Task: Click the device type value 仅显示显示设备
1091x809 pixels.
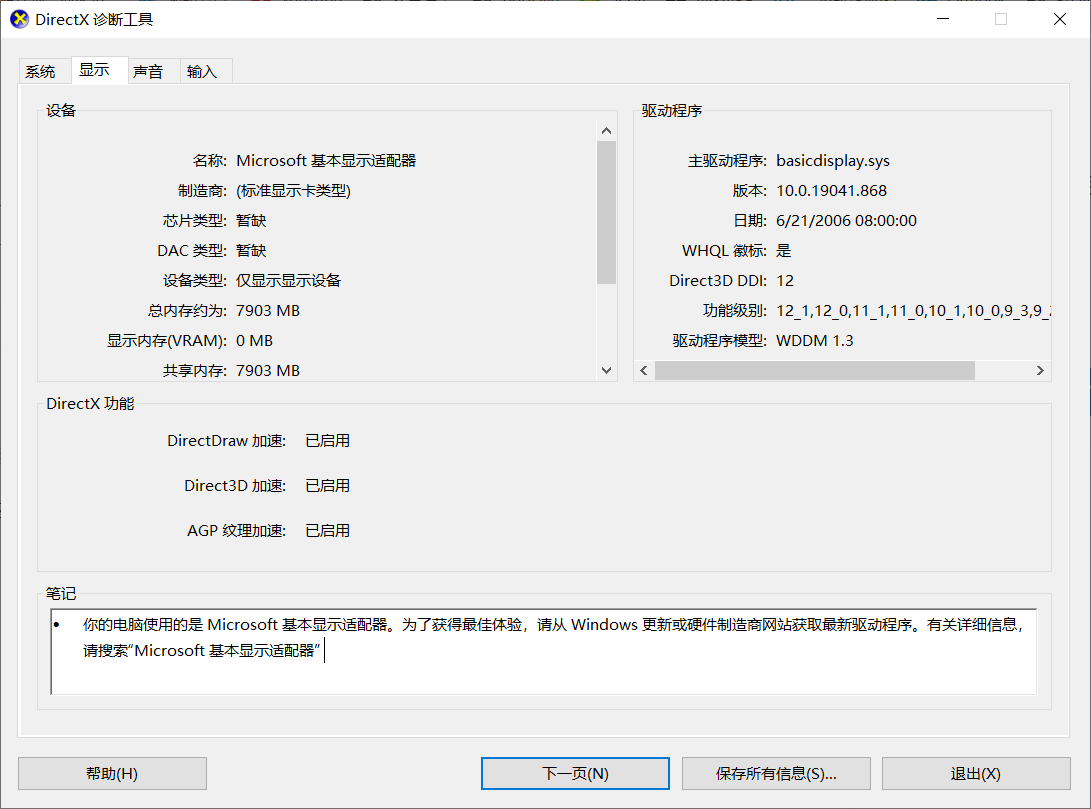Action: 289,280
